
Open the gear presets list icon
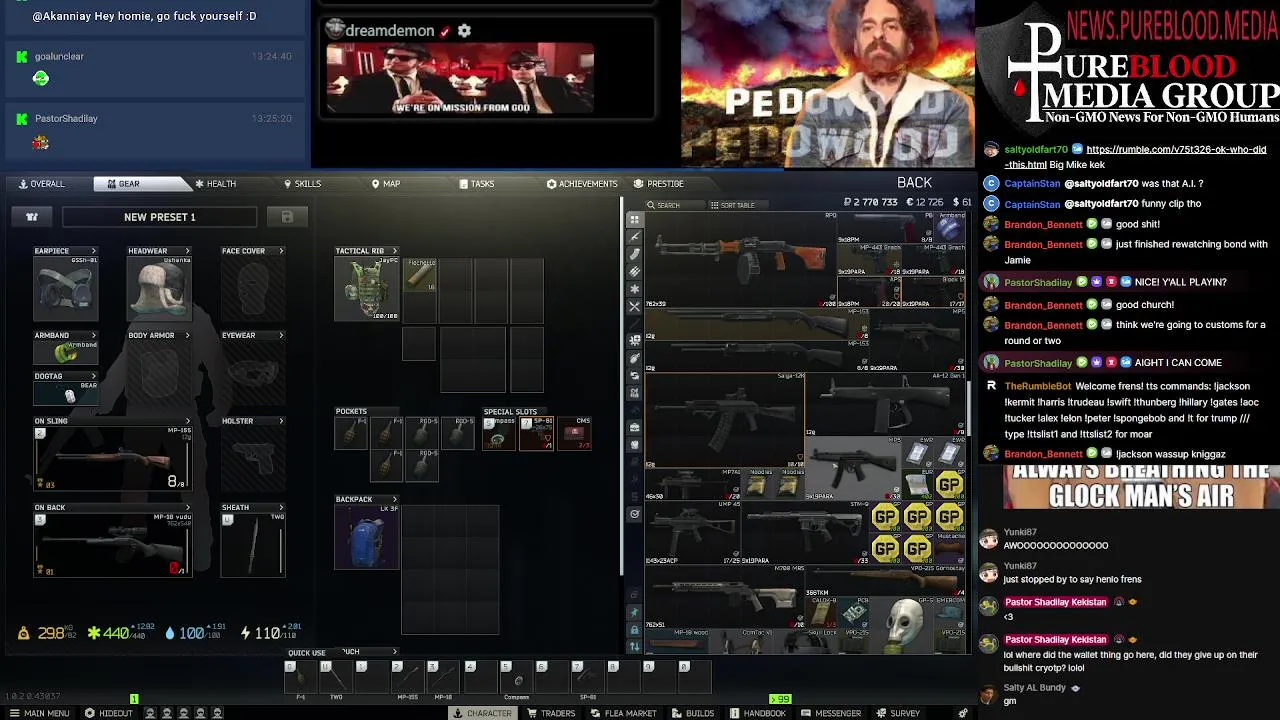coord(32,217)
